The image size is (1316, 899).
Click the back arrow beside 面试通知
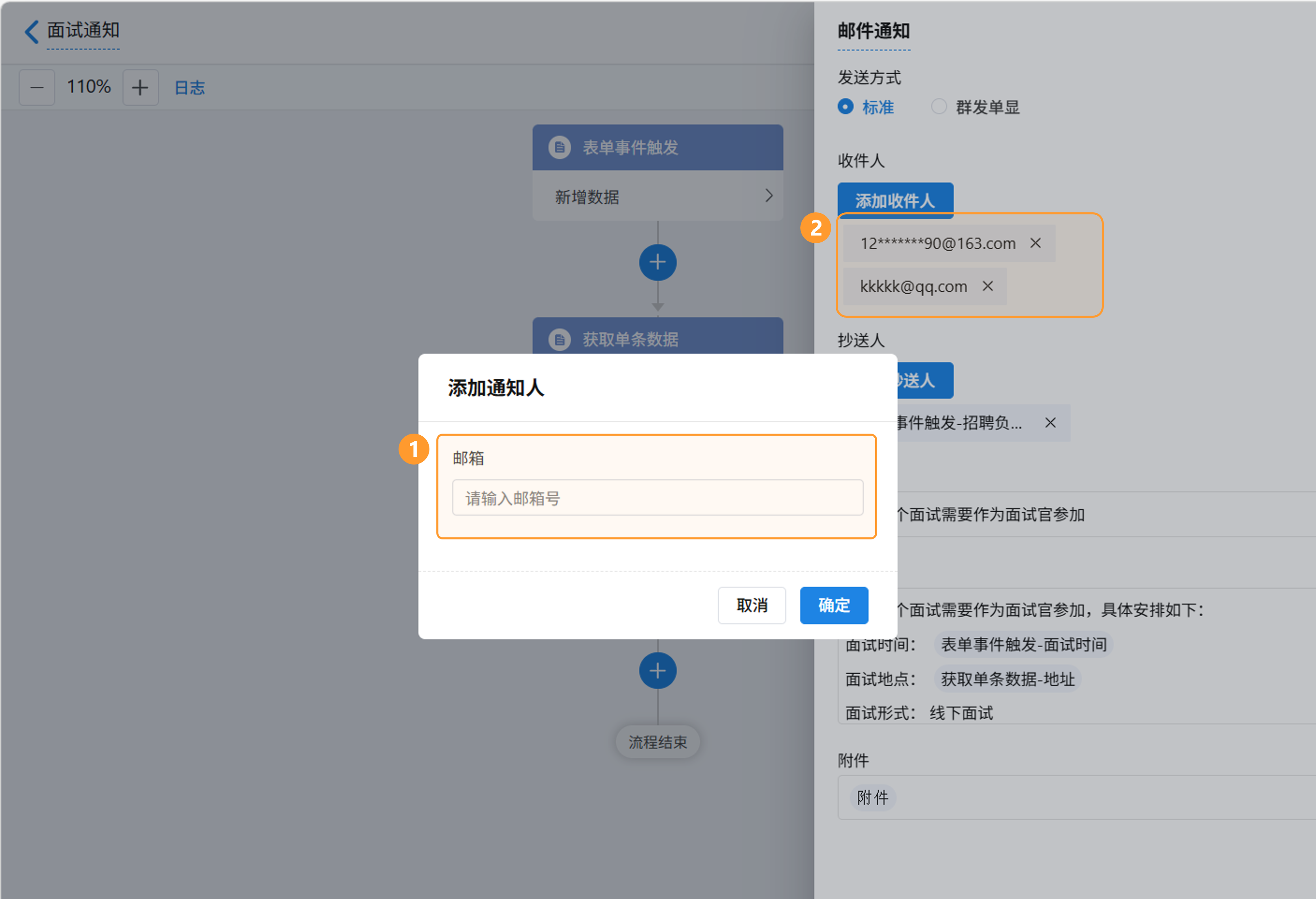point(32,31)
